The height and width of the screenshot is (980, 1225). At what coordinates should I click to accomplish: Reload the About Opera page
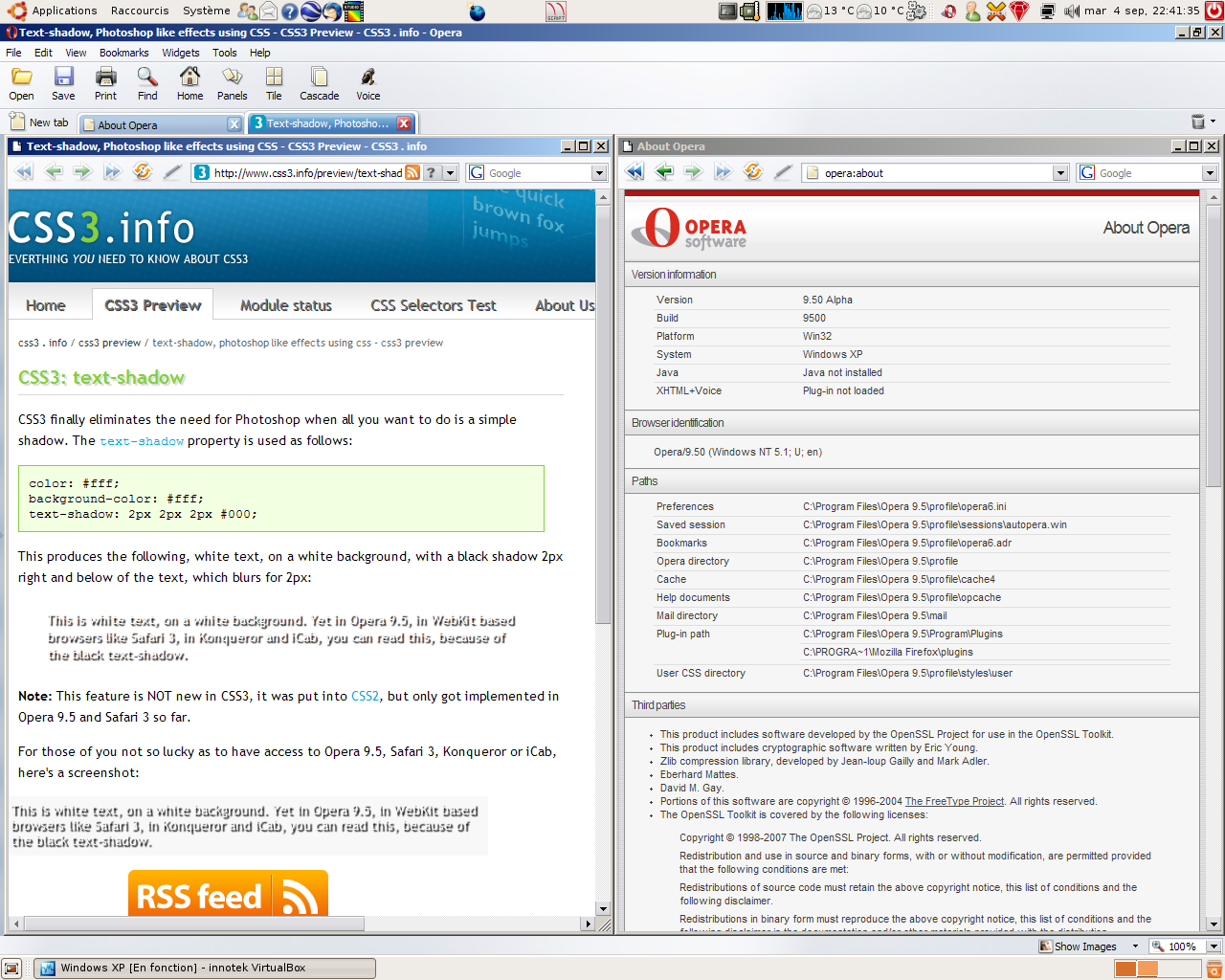coord(753,172)
